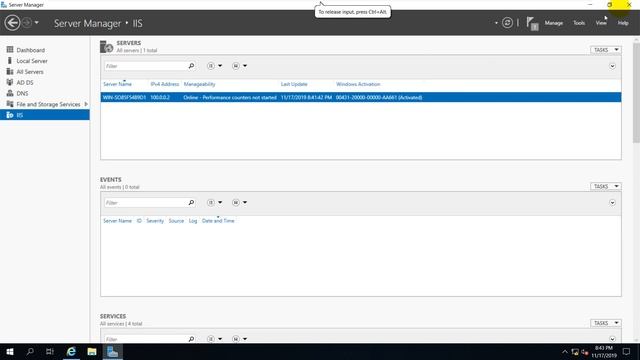Sort Events by Source column
This screenshot has width=640, height=360.
click(176, 221)
